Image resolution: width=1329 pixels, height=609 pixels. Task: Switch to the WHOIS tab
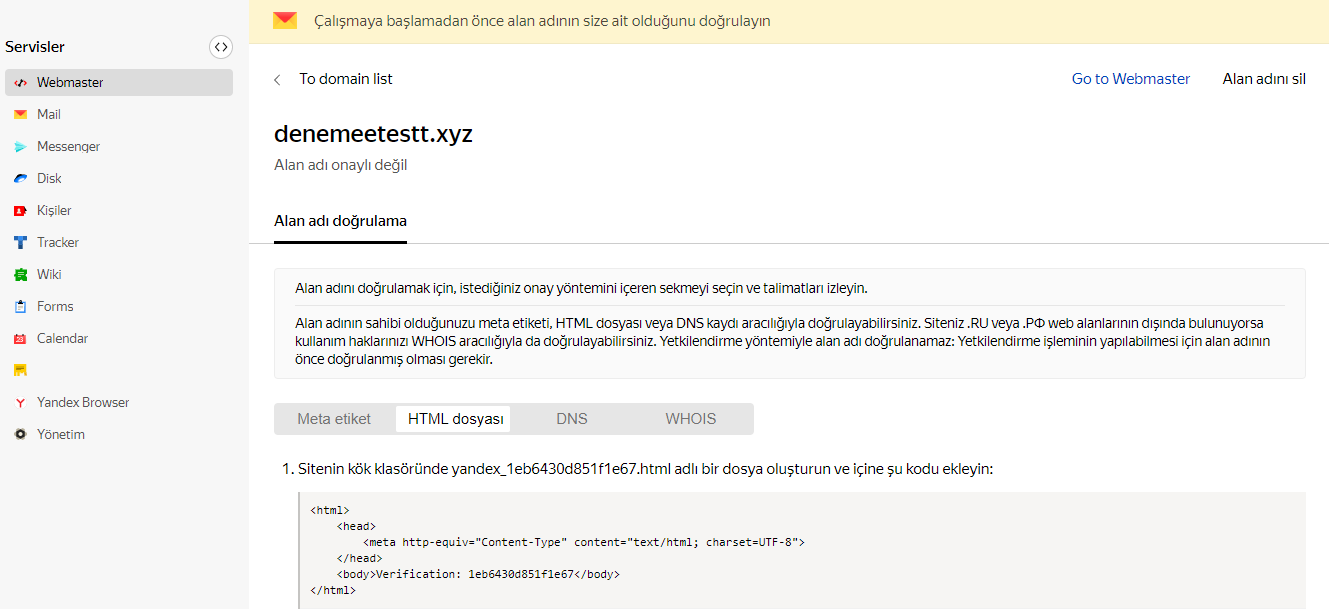(x=691, y=419)
